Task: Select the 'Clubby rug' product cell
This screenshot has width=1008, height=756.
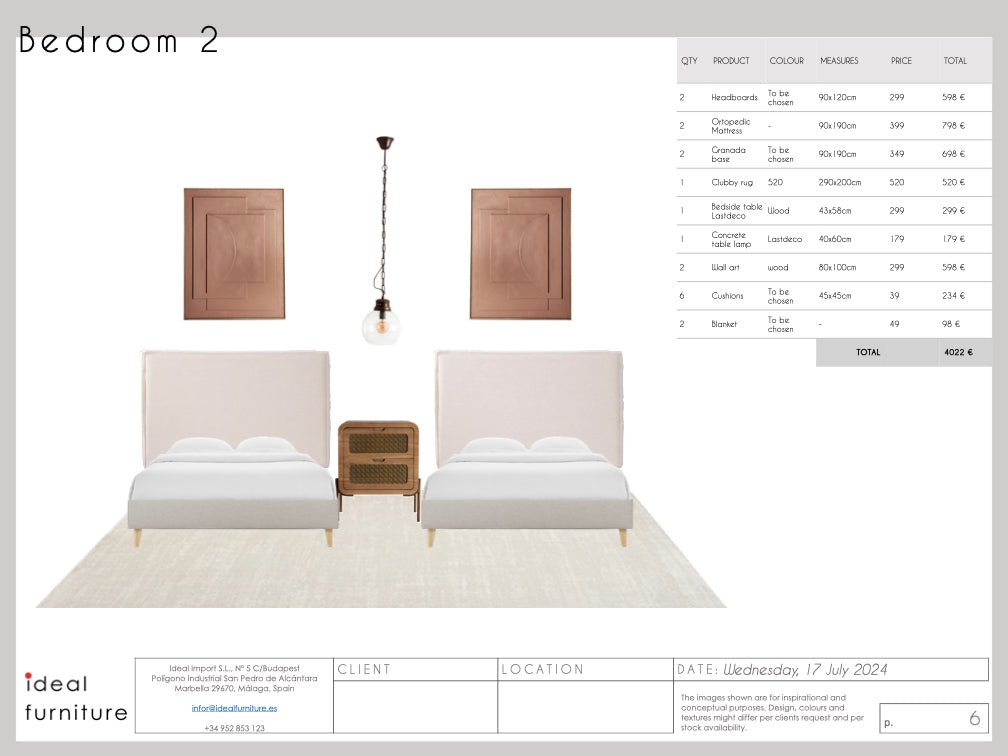Action: click(x=732, y=183)
